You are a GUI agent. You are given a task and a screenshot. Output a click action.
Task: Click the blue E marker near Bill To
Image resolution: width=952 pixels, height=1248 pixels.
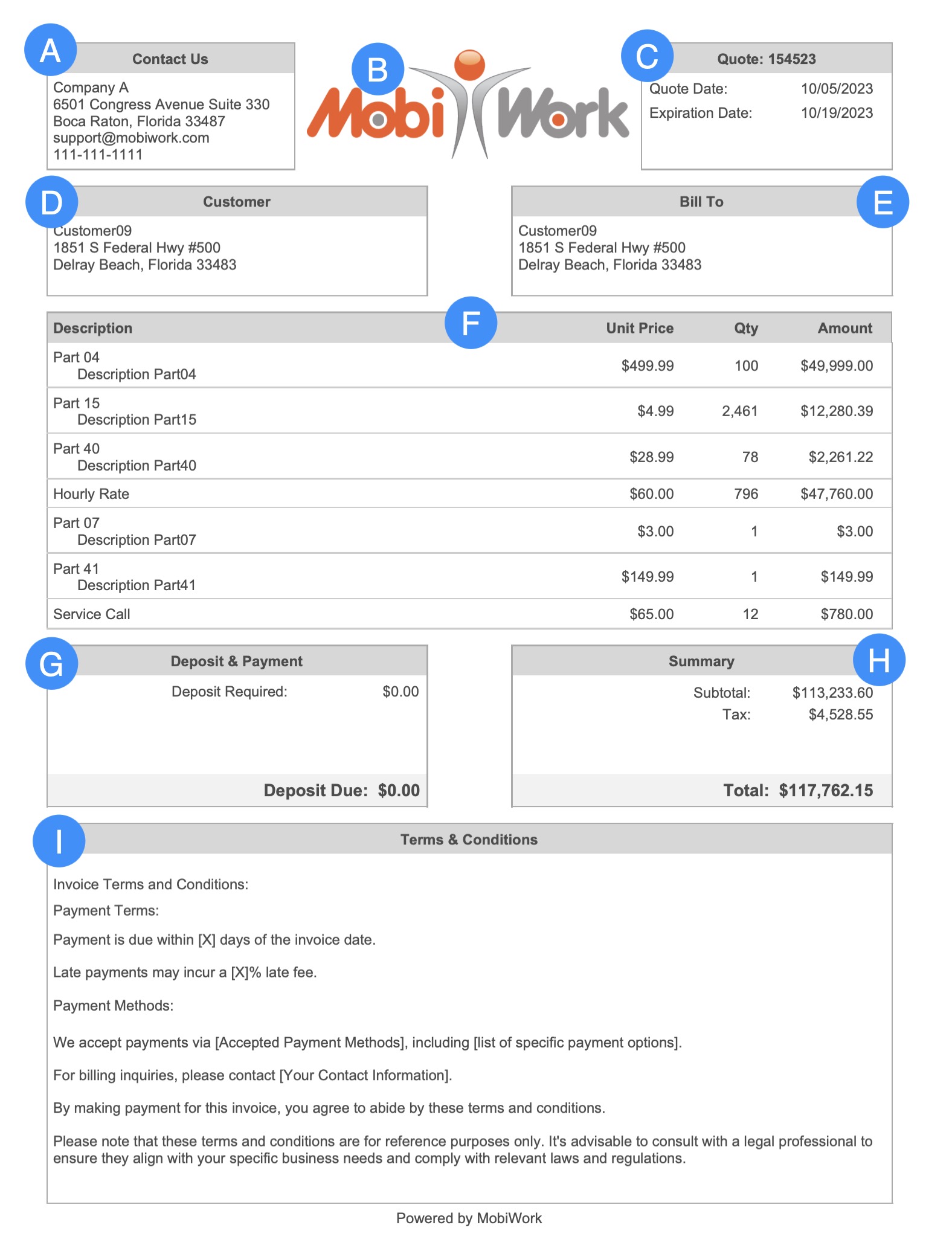[883, 202]
